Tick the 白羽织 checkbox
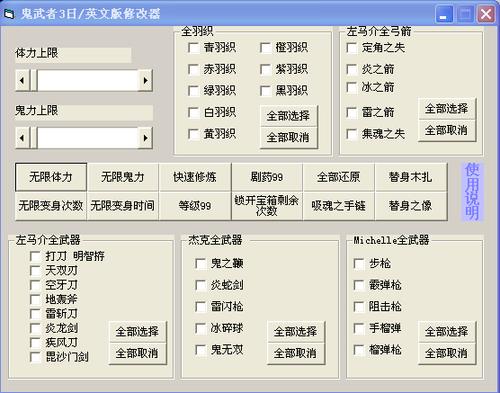 [194, 112]
